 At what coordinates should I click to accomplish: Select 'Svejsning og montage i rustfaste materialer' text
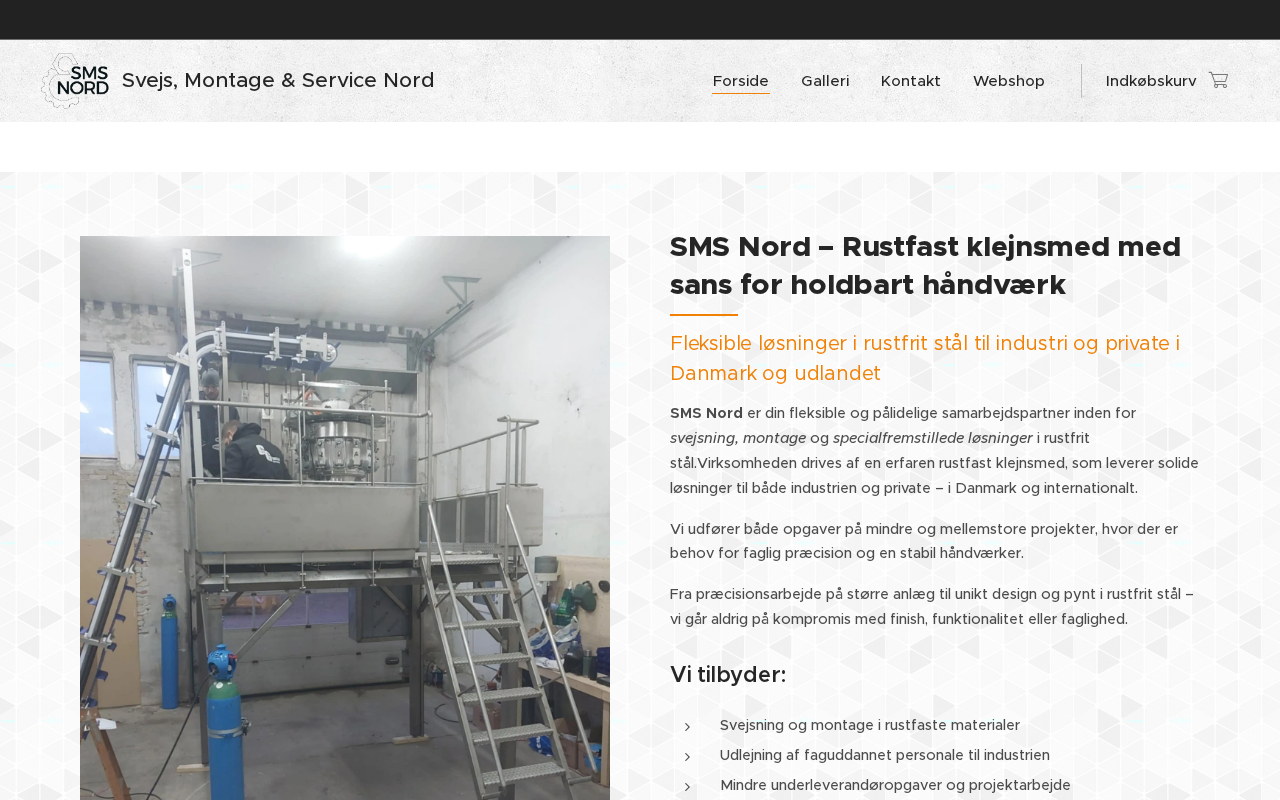point(870,725)
